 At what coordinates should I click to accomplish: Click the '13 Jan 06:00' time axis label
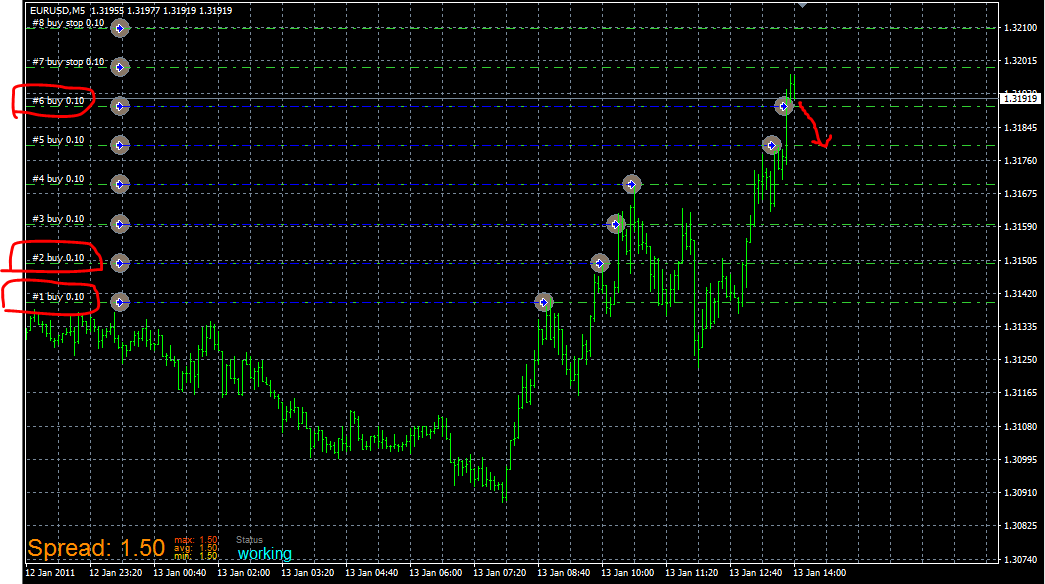(435, 573)
